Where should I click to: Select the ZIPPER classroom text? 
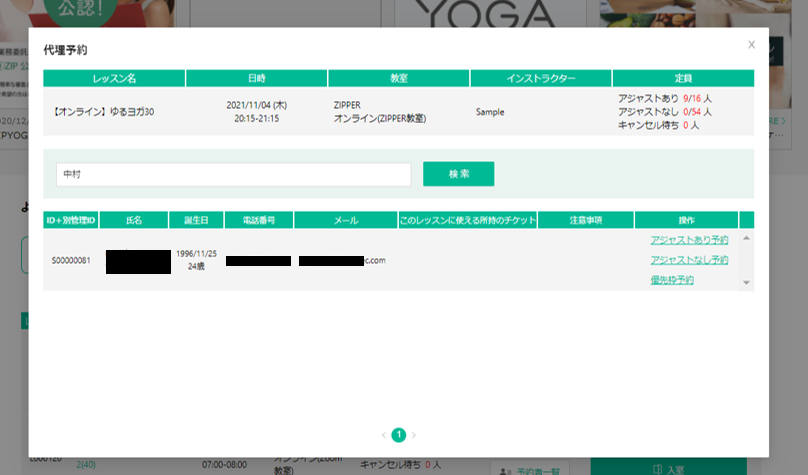coord(347,105)
